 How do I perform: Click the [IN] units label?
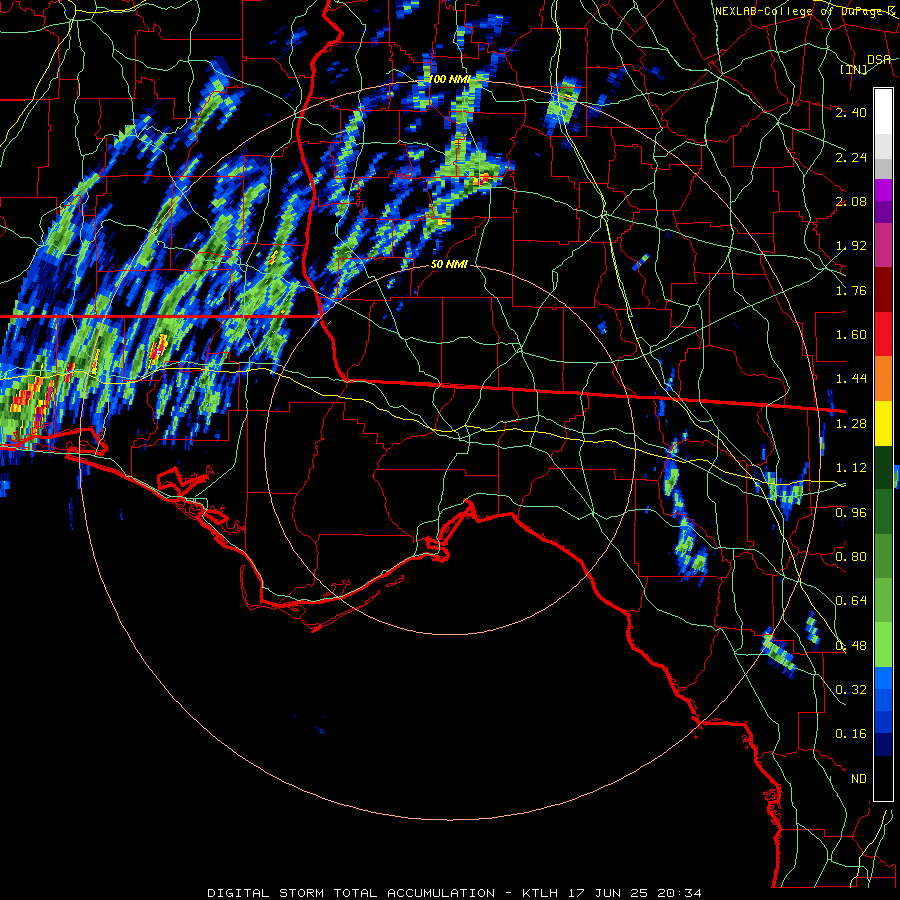[854, 70]
